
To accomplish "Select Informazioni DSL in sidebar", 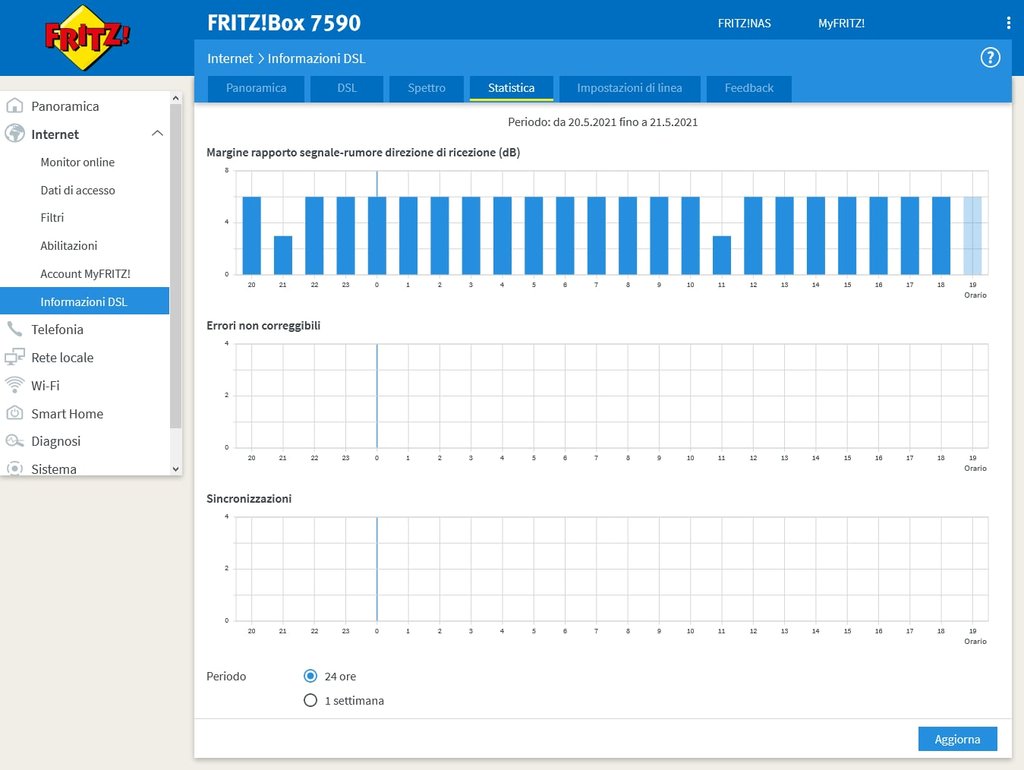I will tap(85, 301).
